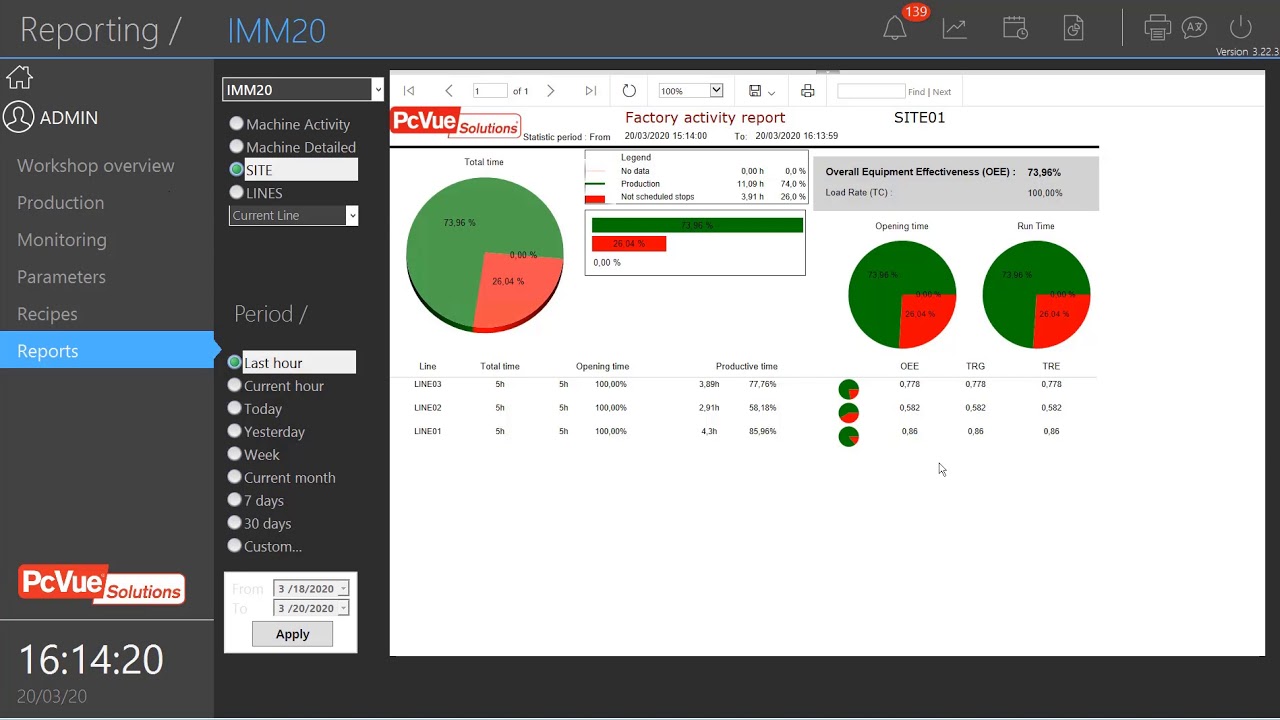The height and width of the screenshot is (720, 1280).
Task: Click the Apply button
Action: tap(292, 634)
